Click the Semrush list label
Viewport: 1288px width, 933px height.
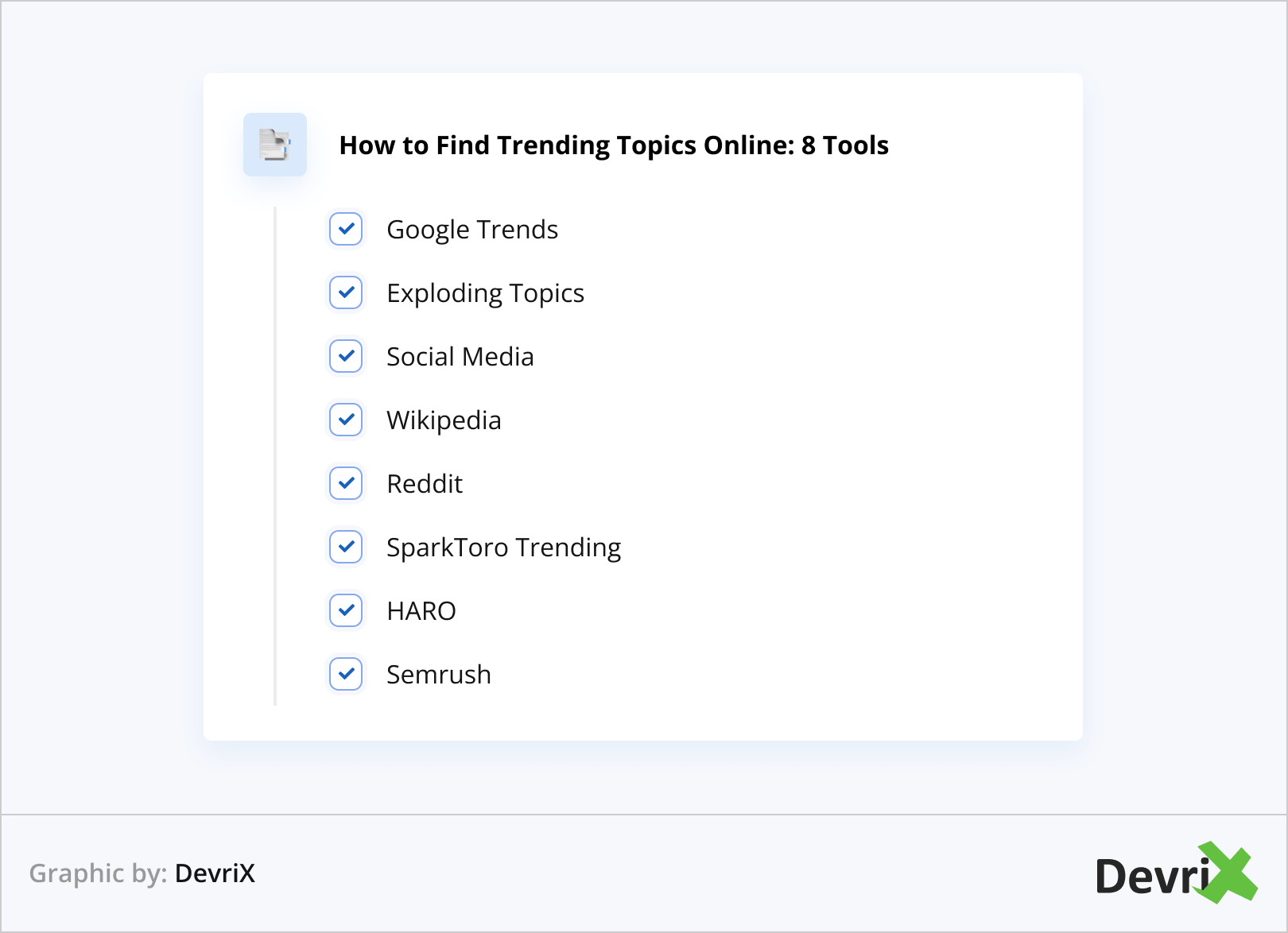point(438,675)
